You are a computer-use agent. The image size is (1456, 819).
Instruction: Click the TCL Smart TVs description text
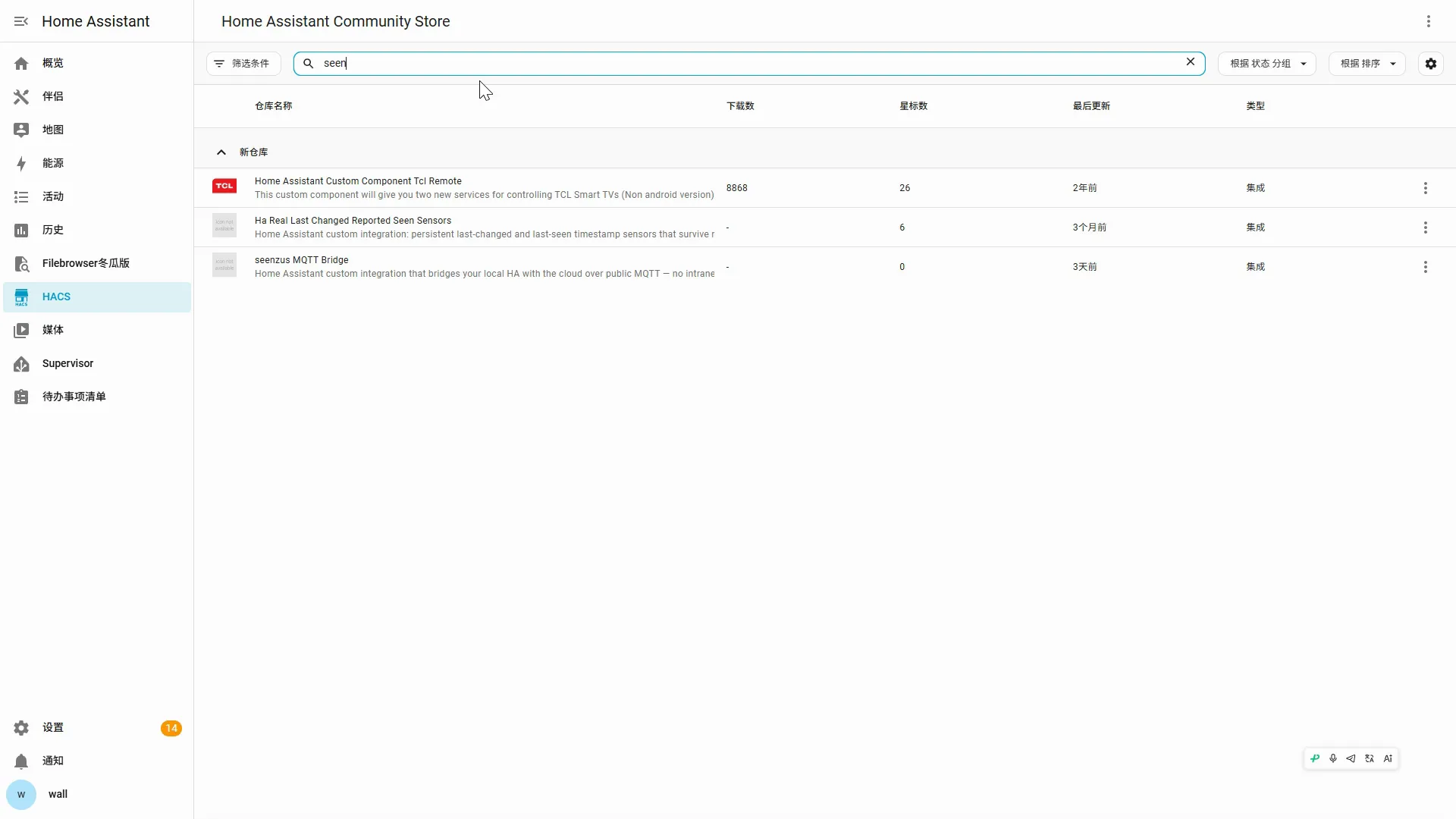(x=485, y=195)
